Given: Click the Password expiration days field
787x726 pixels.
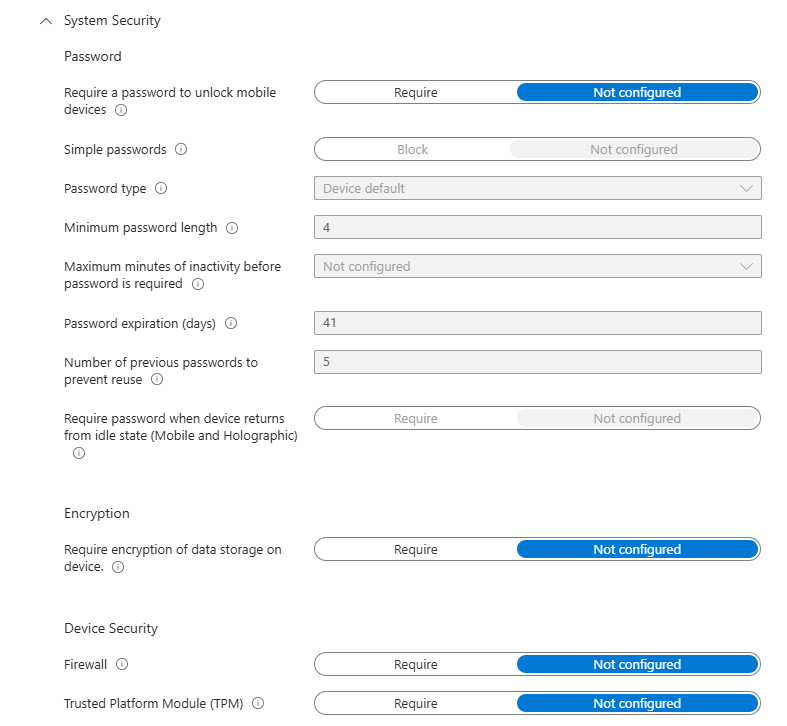Looking at the screenshot, I should [x=537, y=324].
